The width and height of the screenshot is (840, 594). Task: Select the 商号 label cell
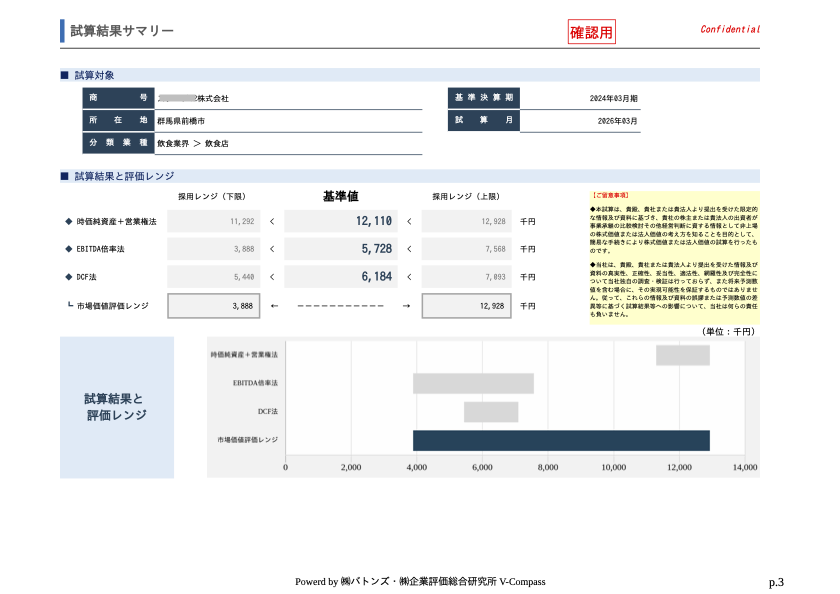click(118, 98)
